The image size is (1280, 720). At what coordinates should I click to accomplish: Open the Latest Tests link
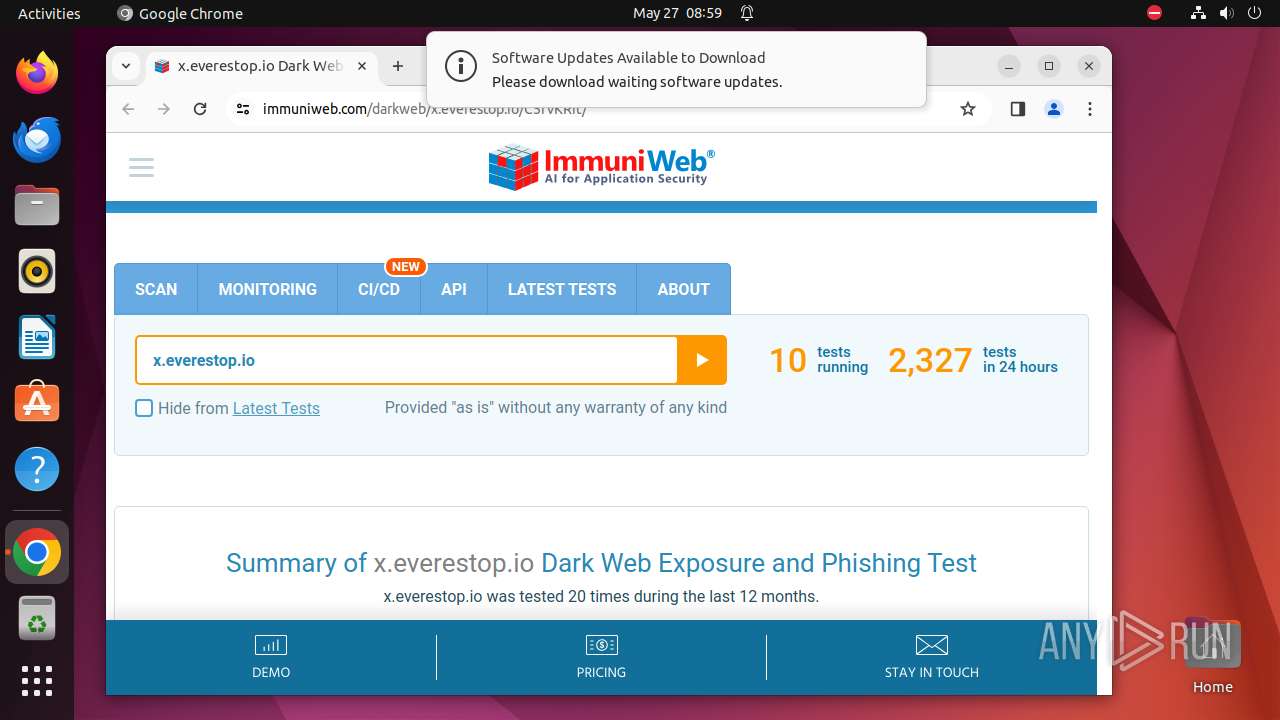tap(276, 408)
